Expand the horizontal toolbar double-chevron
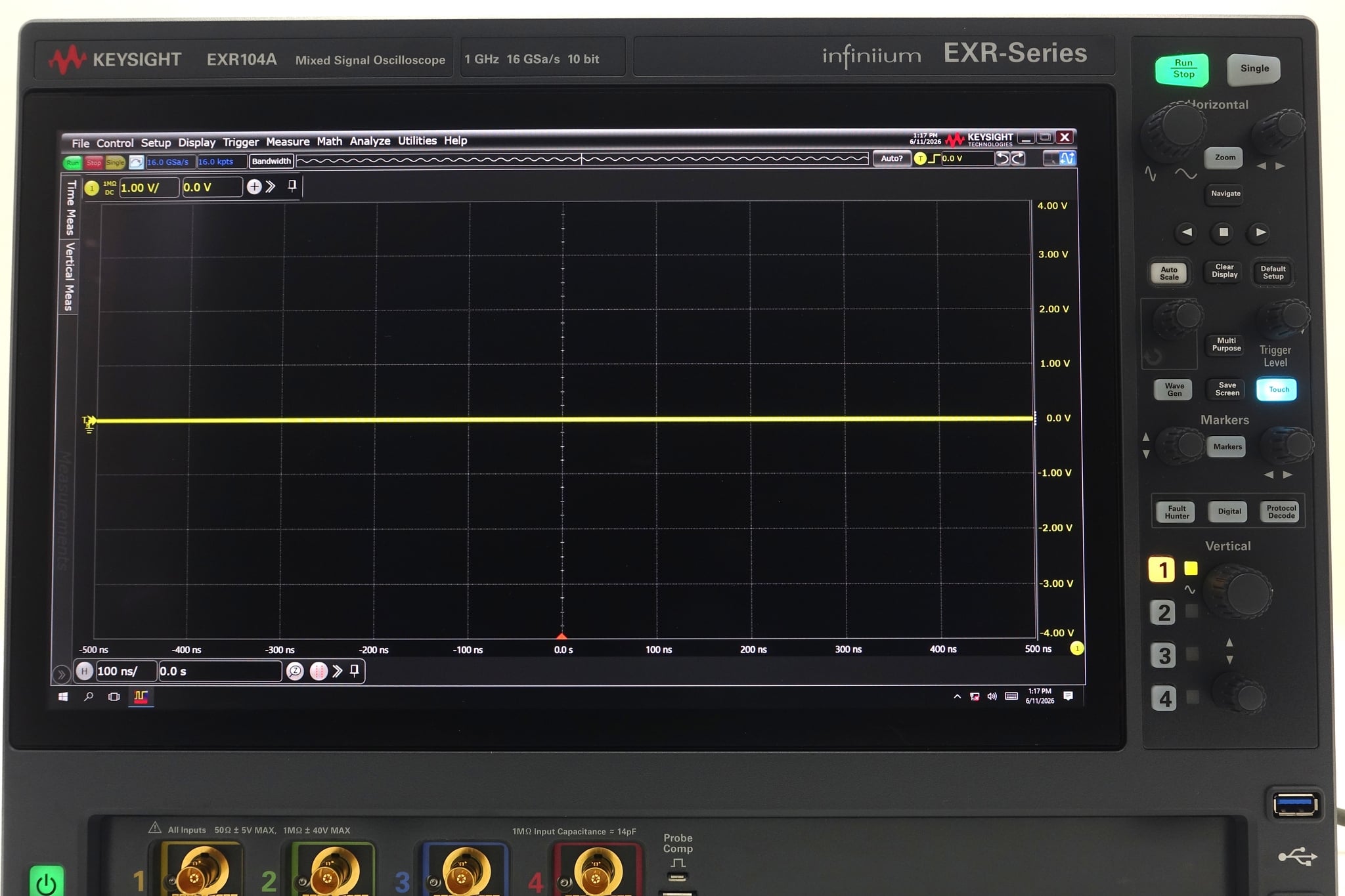This screenshot has width=1345, height=896. click(x=338, y=671)
